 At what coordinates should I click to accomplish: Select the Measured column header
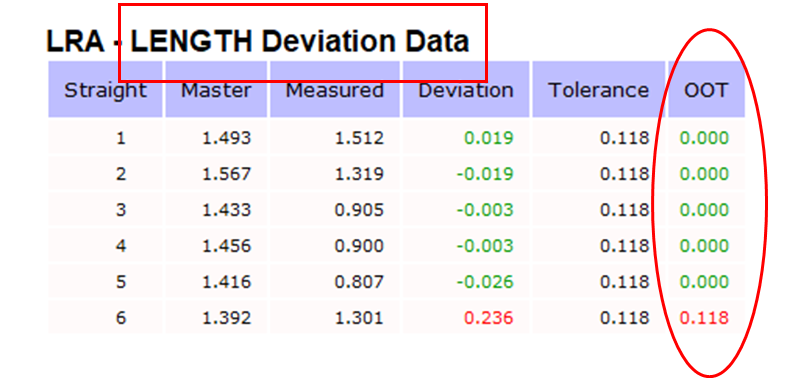(334, 91)
